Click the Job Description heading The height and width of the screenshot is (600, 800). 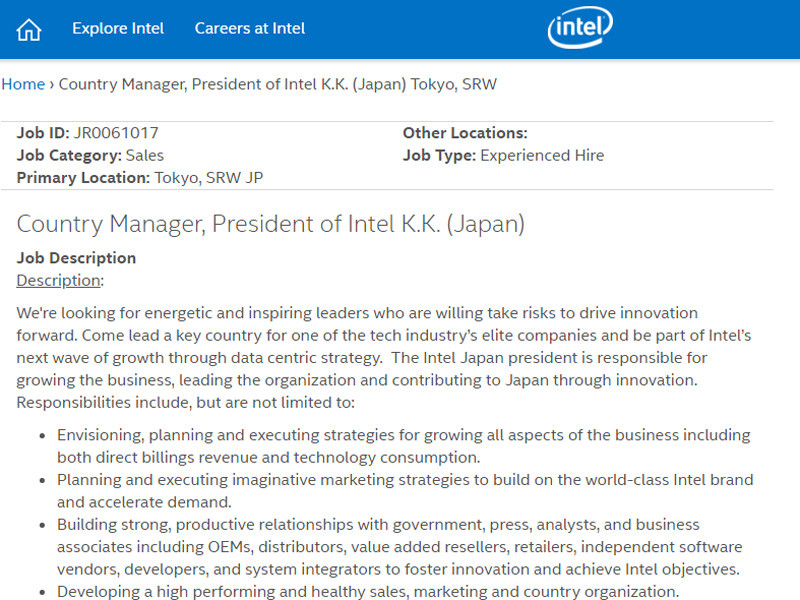point(76,257)
